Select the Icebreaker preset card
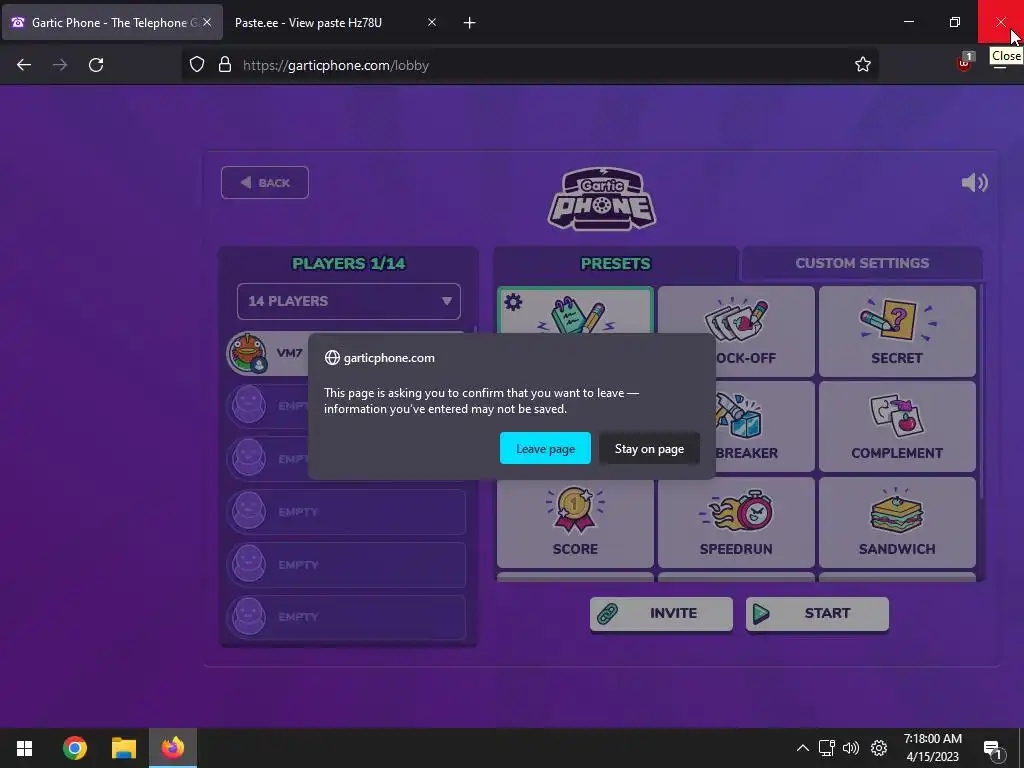1024x768 pixels. point(764,426)
